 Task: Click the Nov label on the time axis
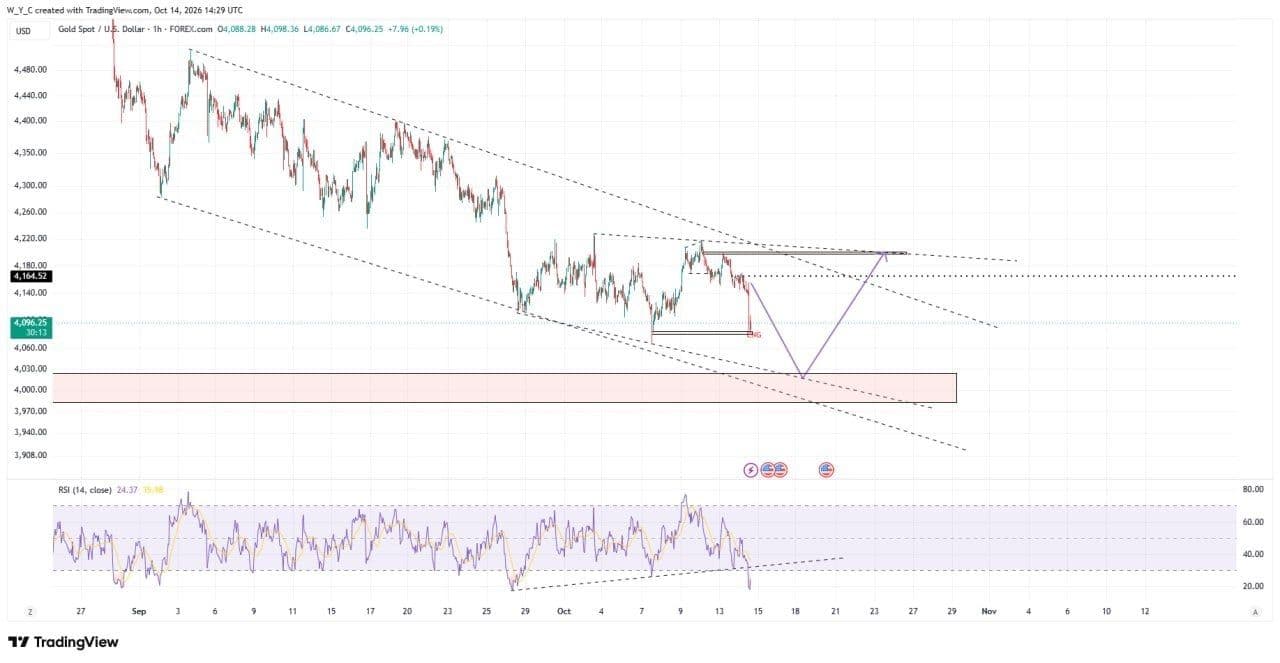click(989, 611)
